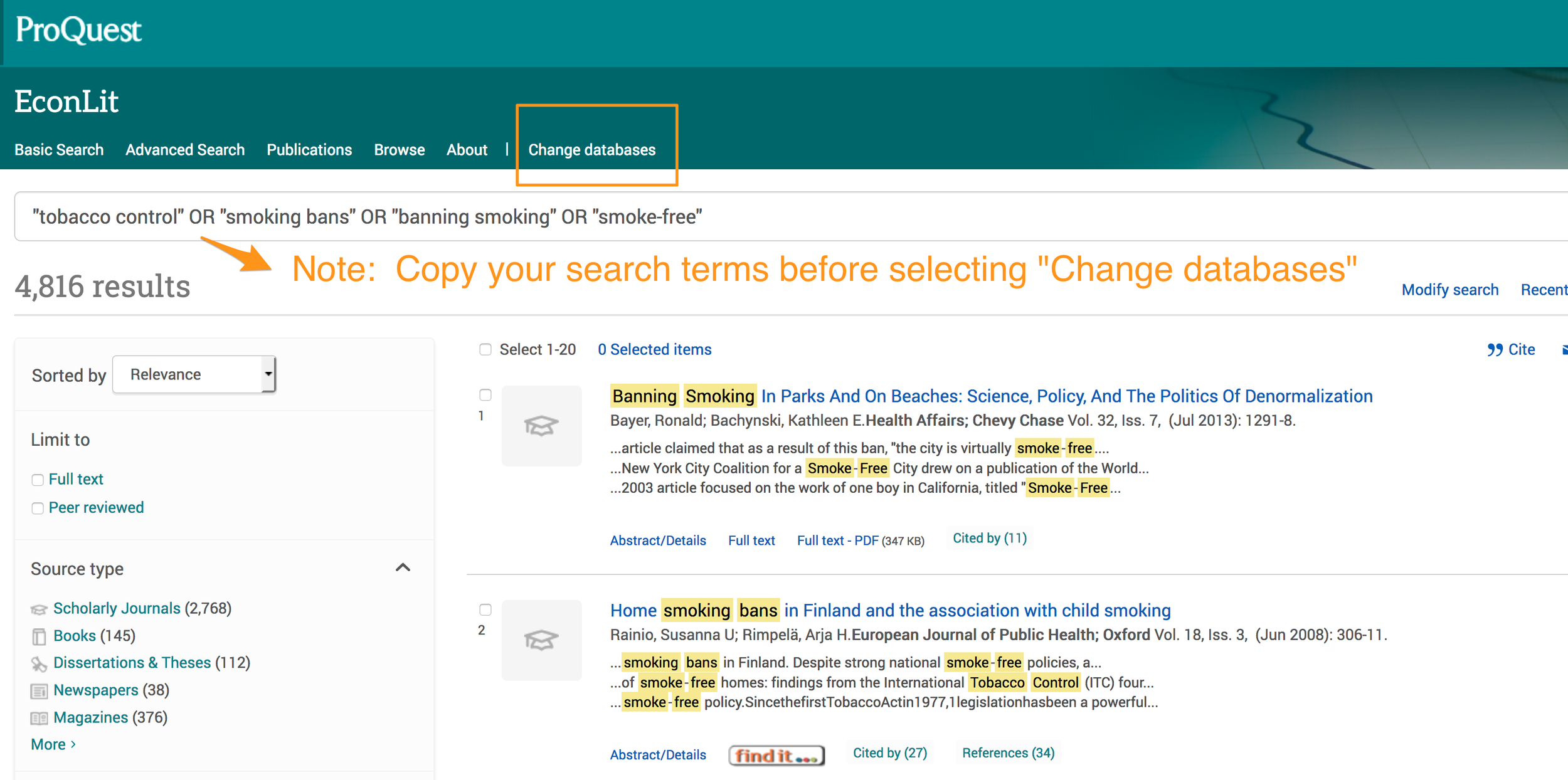Click the ProQuest logo

coord(78,29)
